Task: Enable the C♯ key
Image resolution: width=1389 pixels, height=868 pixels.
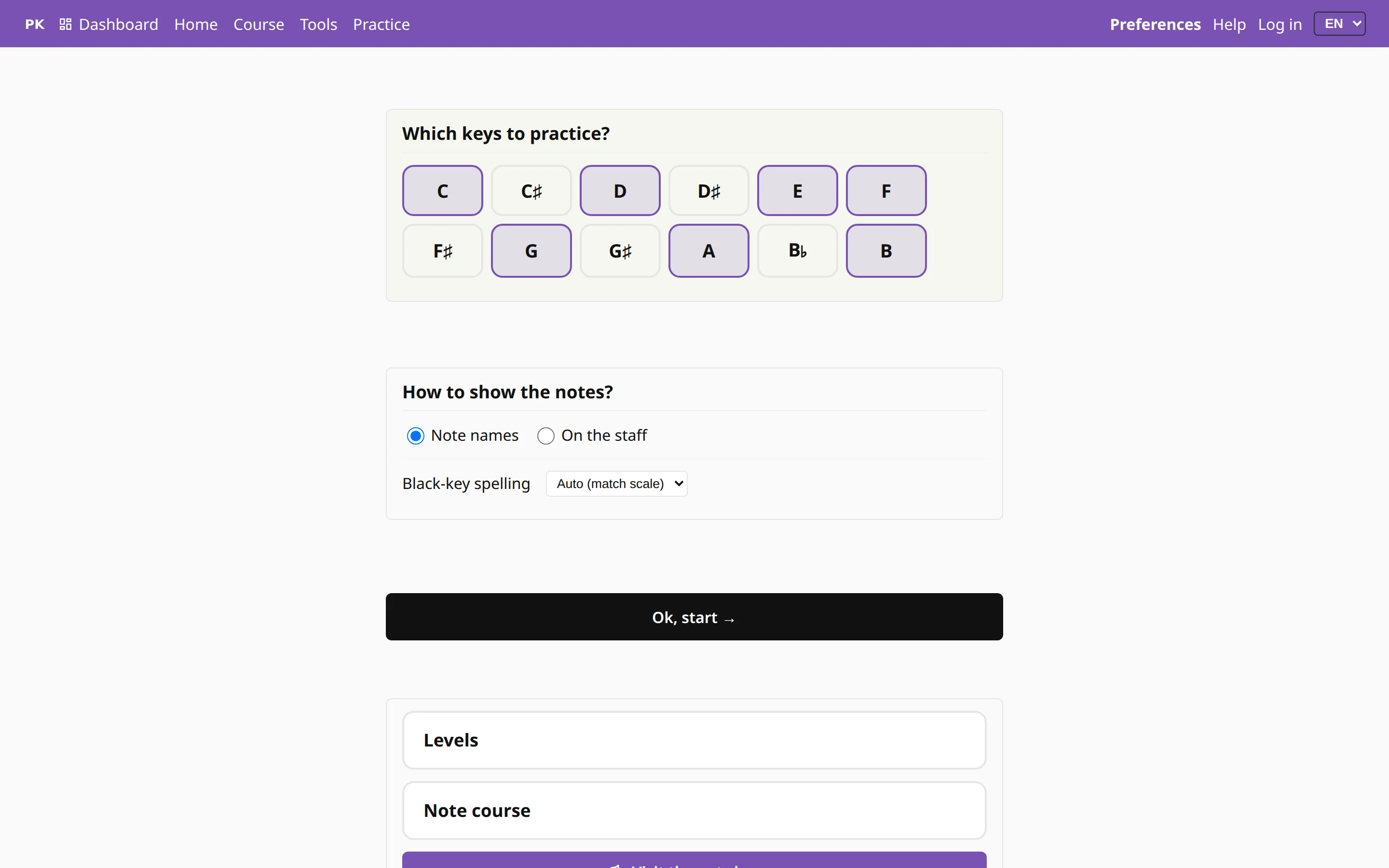Action: [x=531, y=190]
